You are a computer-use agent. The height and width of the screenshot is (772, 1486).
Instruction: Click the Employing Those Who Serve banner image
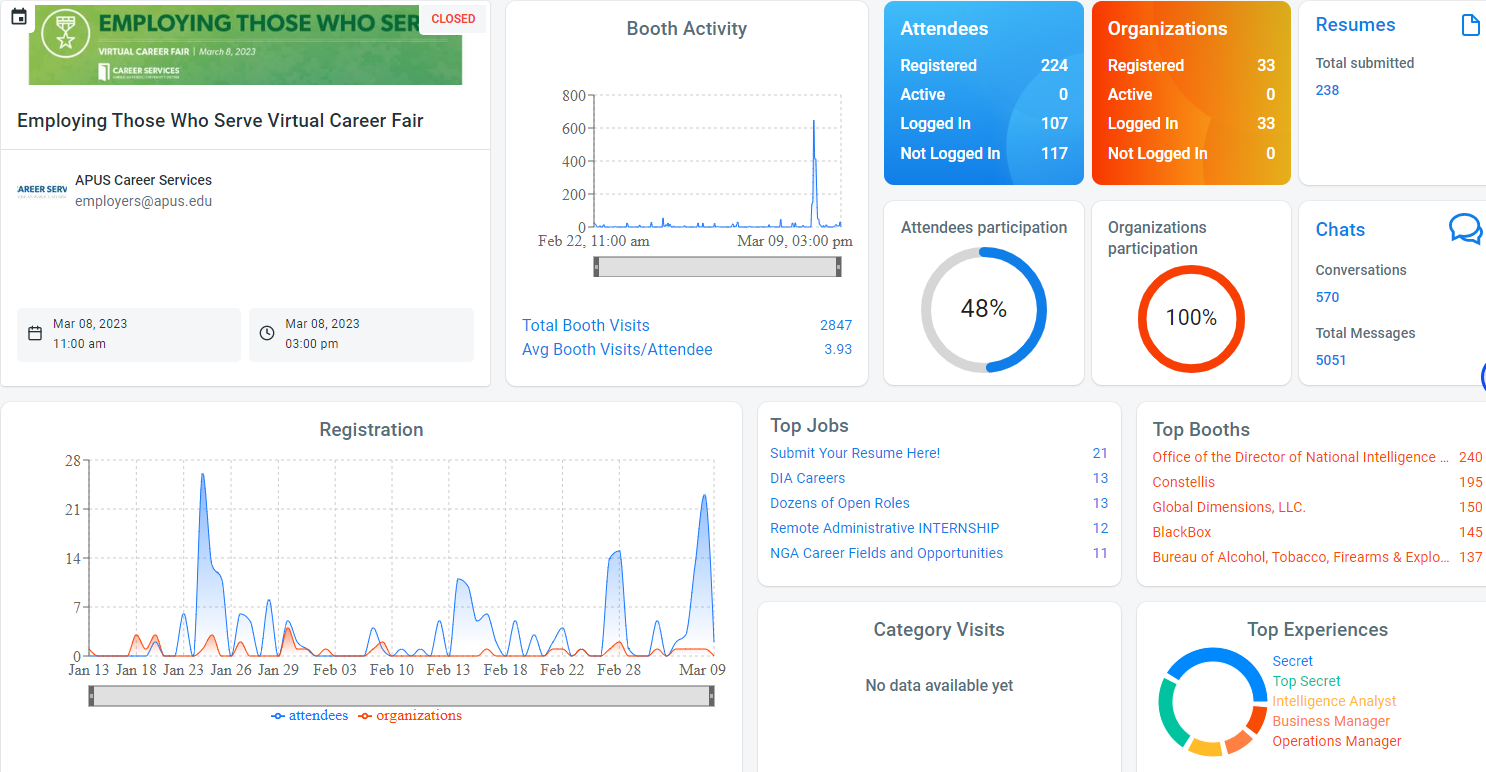[246, 43]
